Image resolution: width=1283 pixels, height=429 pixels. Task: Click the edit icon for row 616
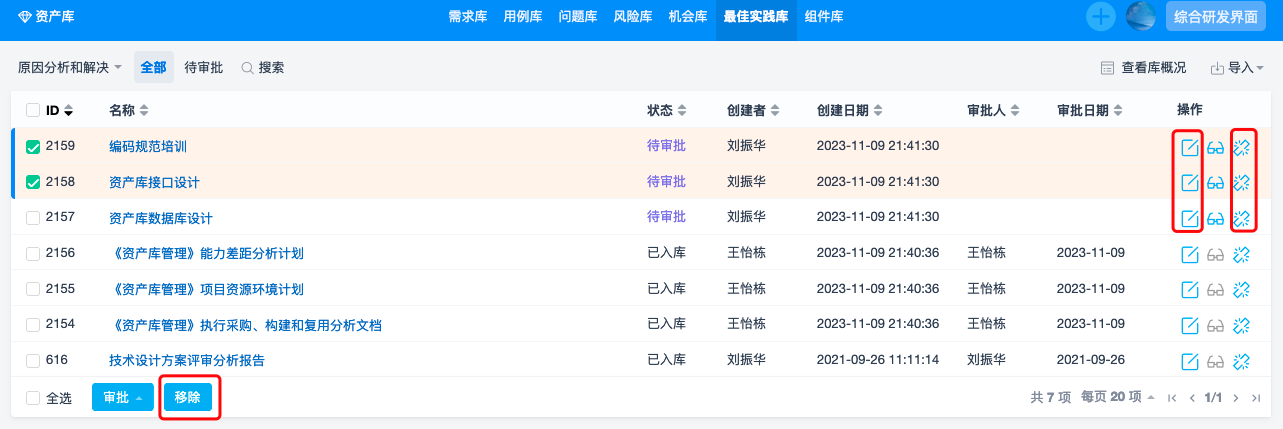[x=1190, y=361]
